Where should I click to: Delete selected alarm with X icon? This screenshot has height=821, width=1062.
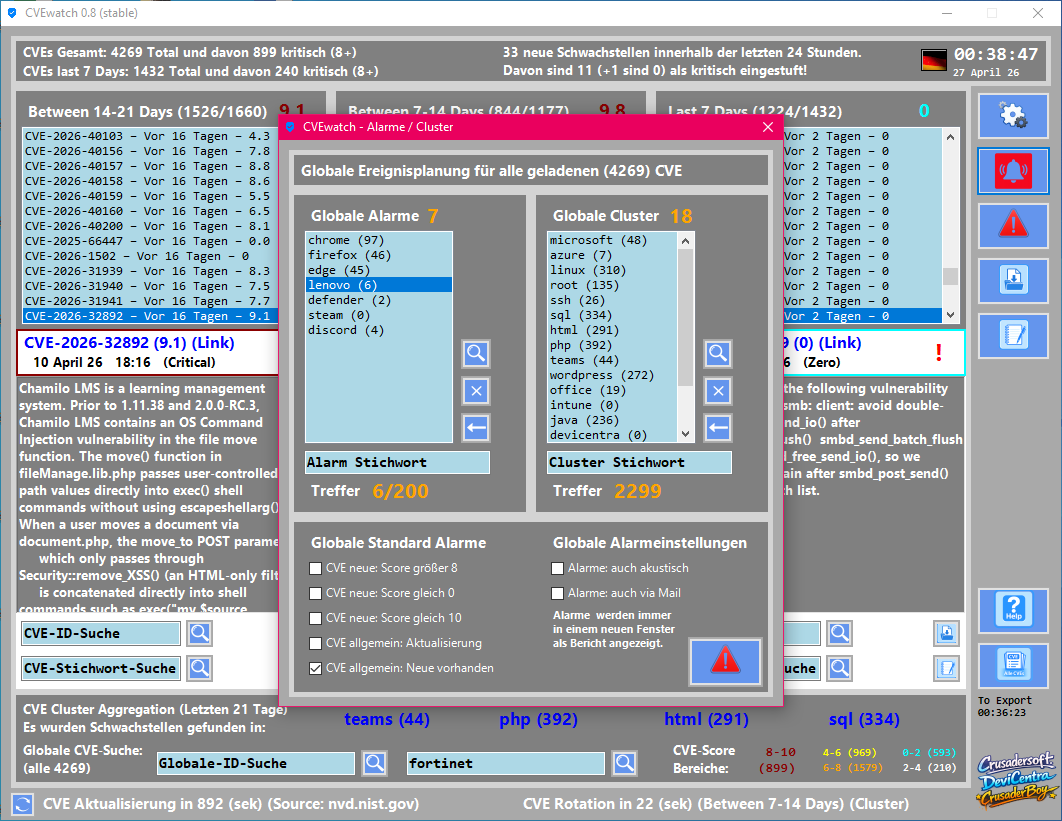[x=476, y=391]
